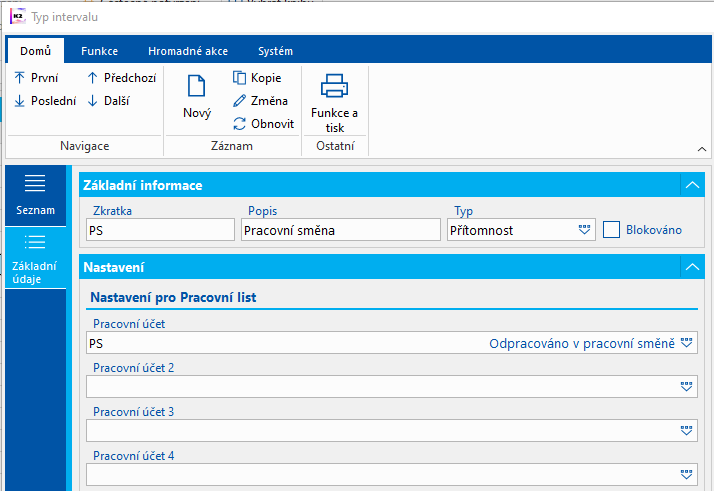Go to previous record (Předchozí)
This screenshot has height=491, width=714.
point(121,77)
